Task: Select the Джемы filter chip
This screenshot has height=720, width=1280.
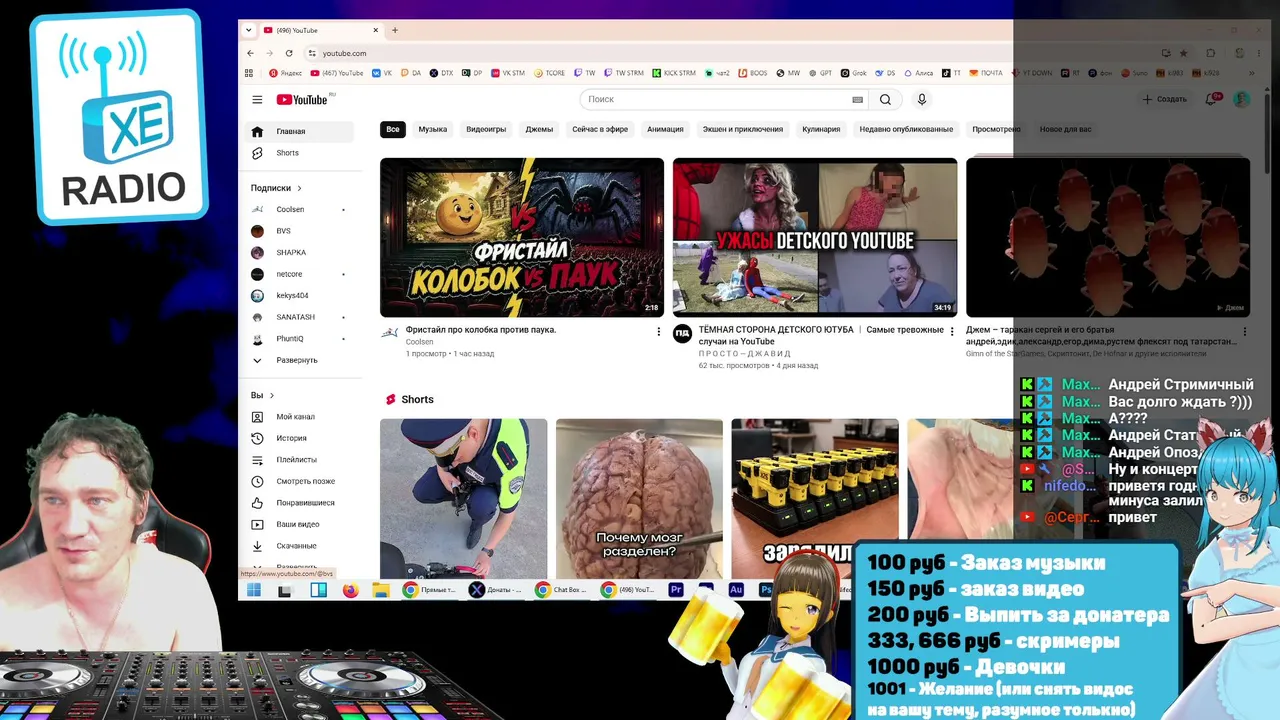Action: 539,129
